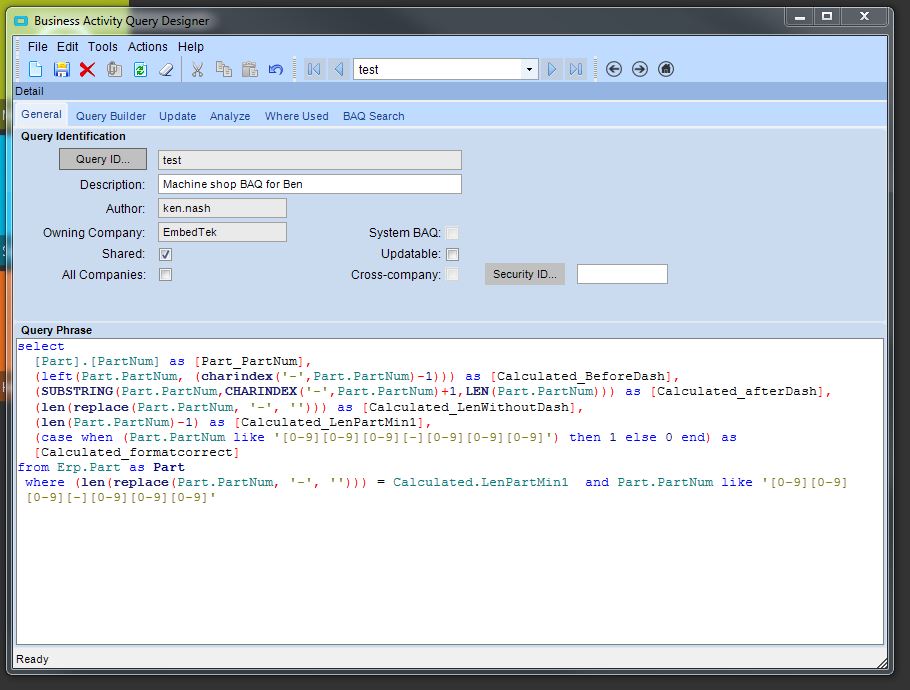Click the Query ID... button
Image resolution: width=910 pixels, height=690 pixels.
click(103, 159)
